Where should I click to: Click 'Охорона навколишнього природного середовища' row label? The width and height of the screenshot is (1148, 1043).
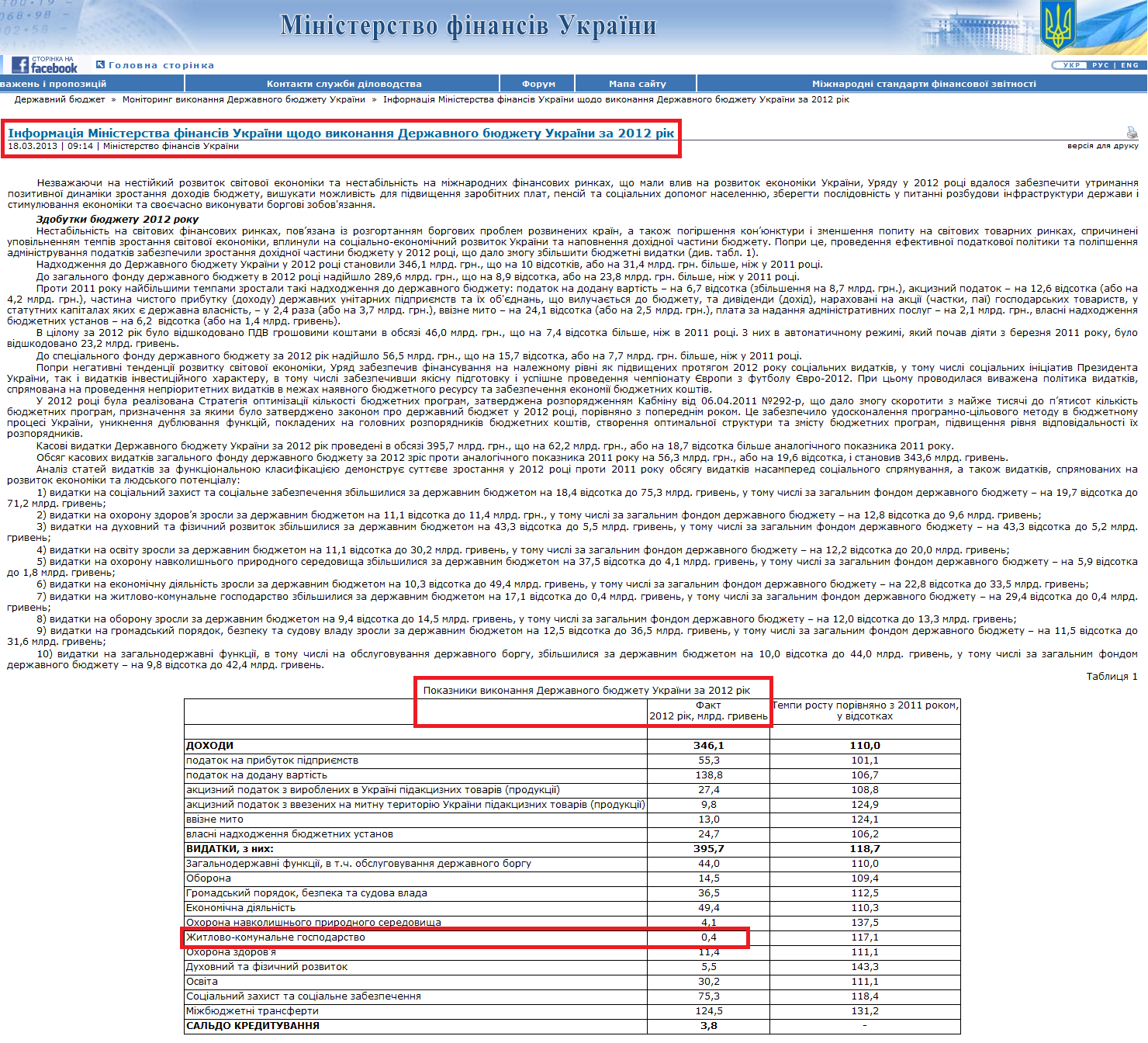313,923
